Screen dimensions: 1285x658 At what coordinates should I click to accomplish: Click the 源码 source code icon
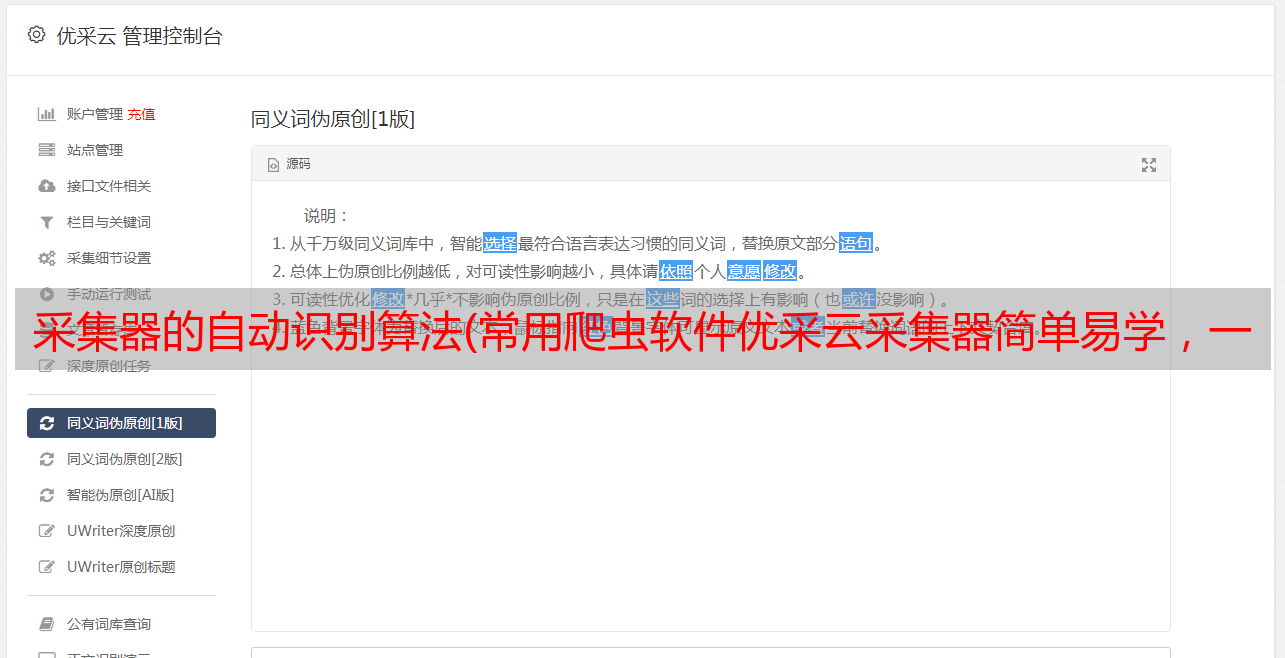pyautogui.click(x=273, y=165)
